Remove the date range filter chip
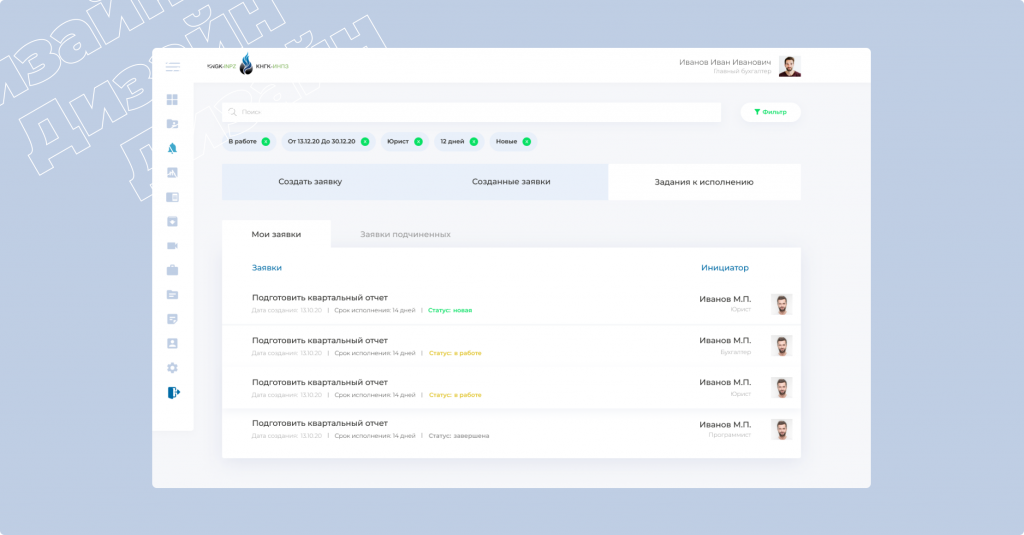Screen dimensions: 1024x535 365,141
